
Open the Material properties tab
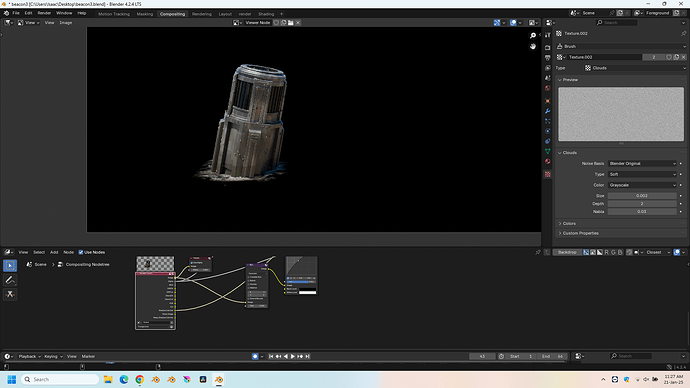(547, 161)
